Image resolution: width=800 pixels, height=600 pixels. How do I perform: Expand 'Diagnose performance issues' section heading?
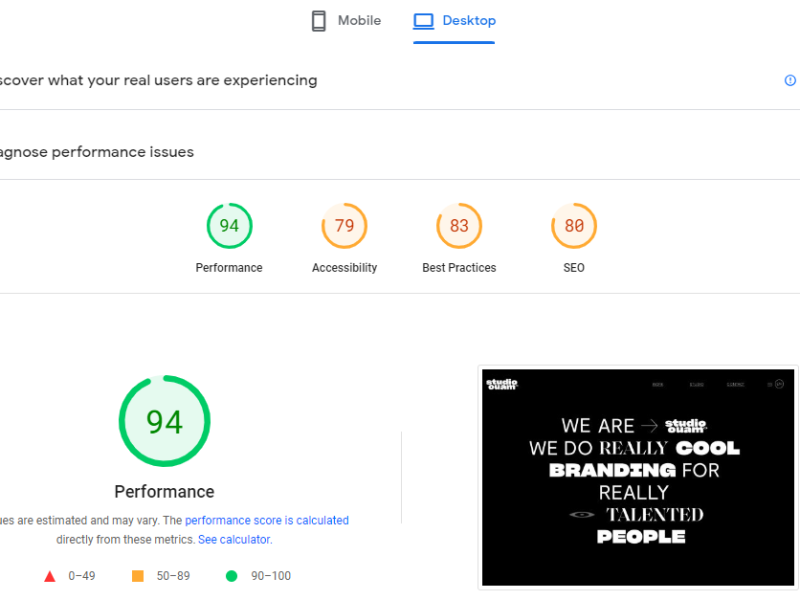point(97,153)
